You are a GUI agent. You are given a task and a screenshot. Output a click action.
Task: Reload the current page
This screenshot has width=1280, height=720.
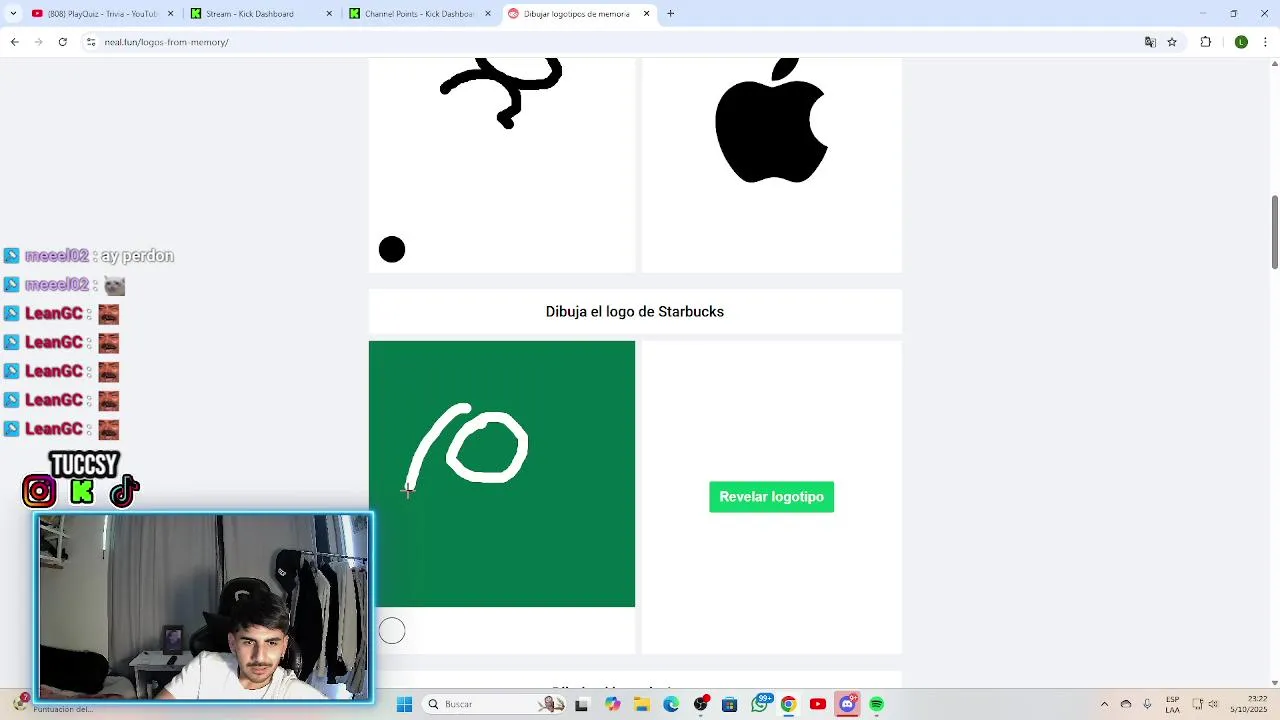(x=62, y=42)
